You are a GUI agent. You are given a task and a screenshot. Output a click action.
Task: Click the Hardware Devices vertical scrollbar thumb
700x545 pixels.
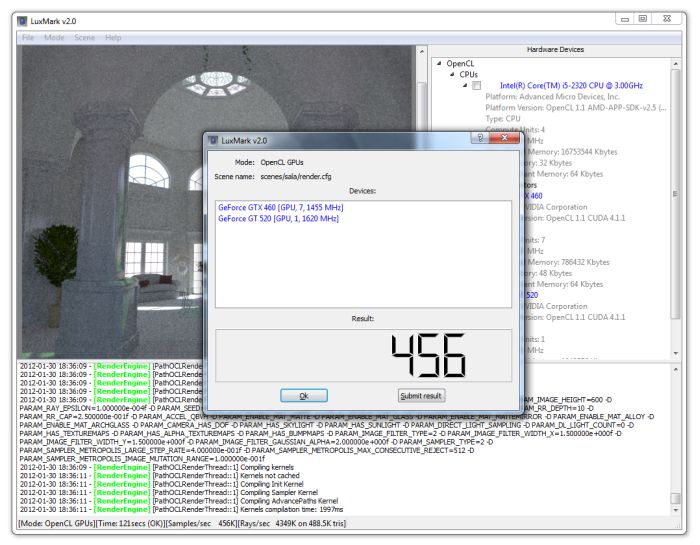click(675, 194)
